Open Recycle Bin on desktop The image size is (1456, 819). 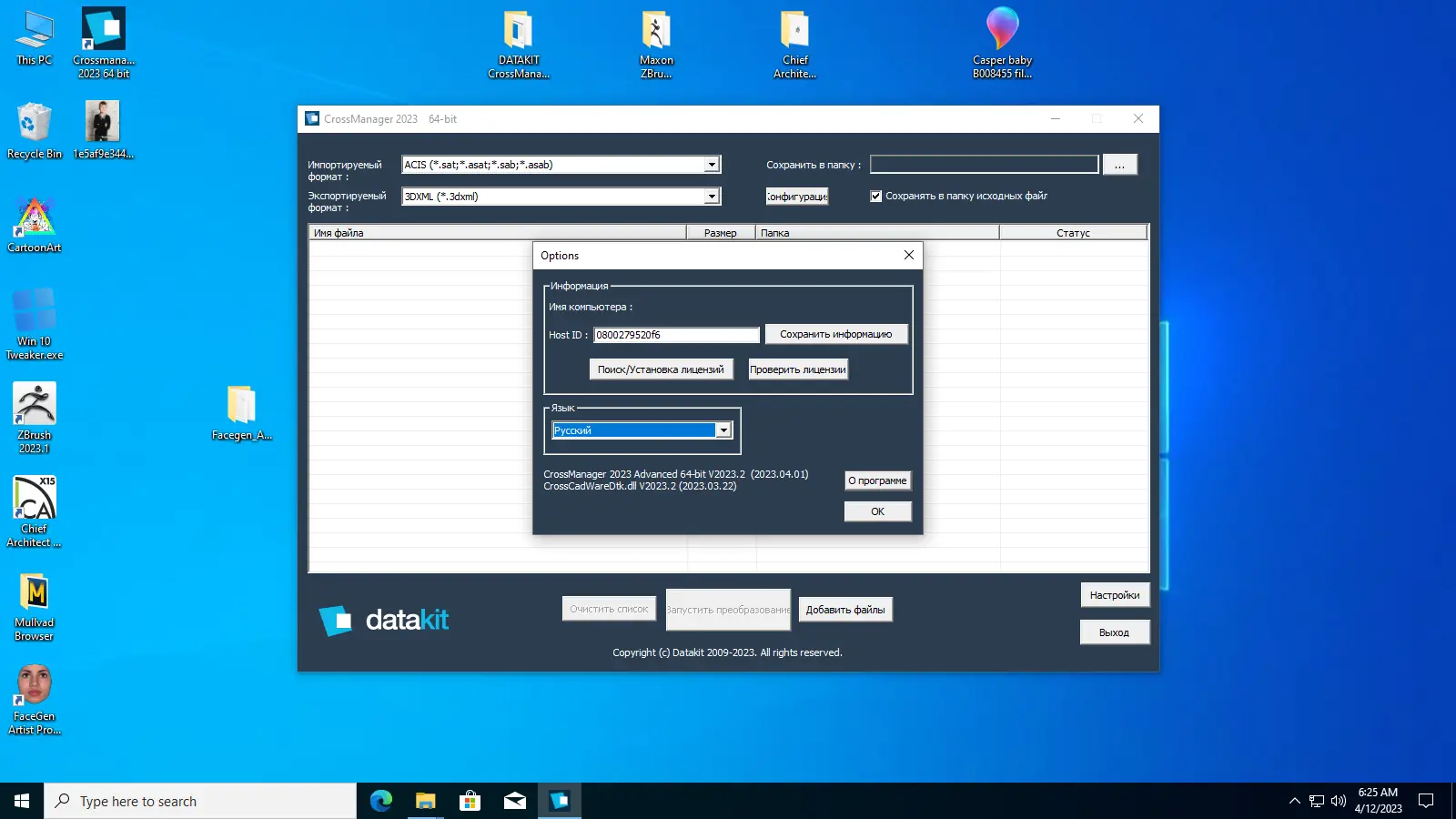[35, 130]
